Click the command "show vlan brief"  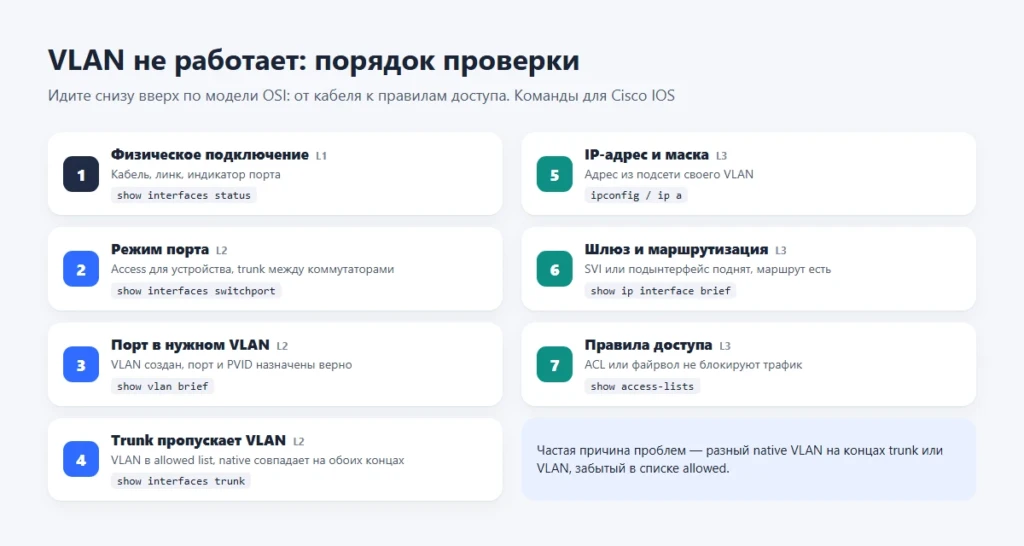(163, 386)
